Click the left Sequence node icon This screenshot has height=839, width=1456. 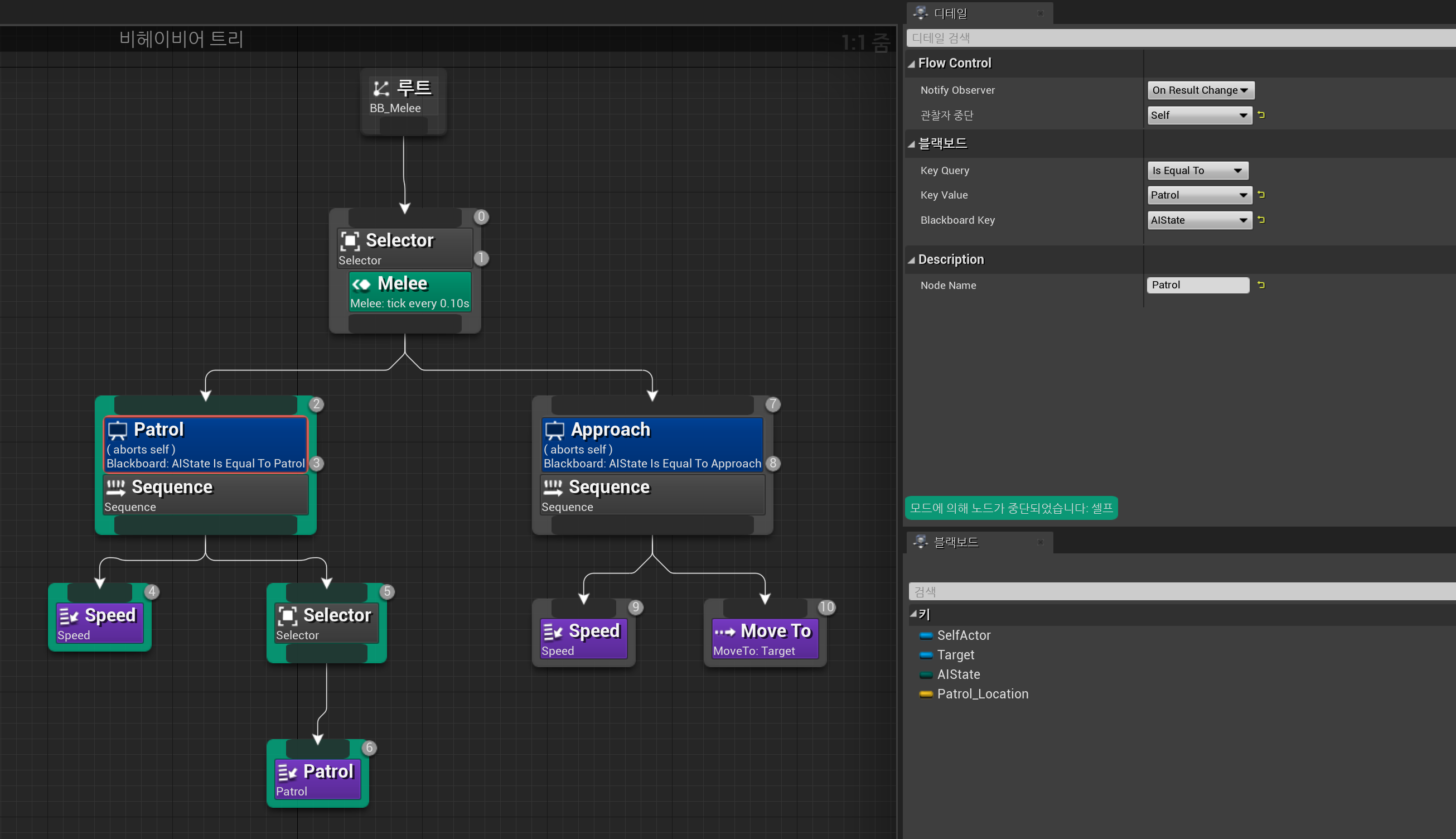(x=116, y=488)
